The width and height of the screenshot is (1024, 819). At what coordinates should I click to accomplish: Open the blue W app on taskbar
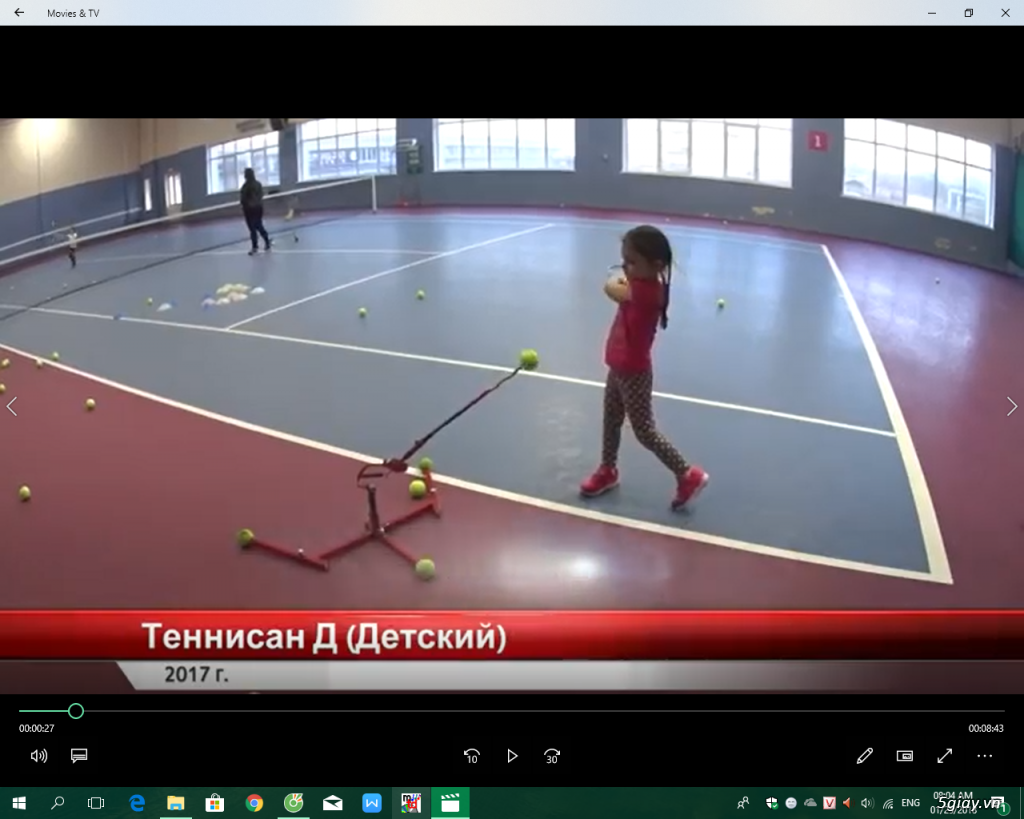tap(372, 803)
